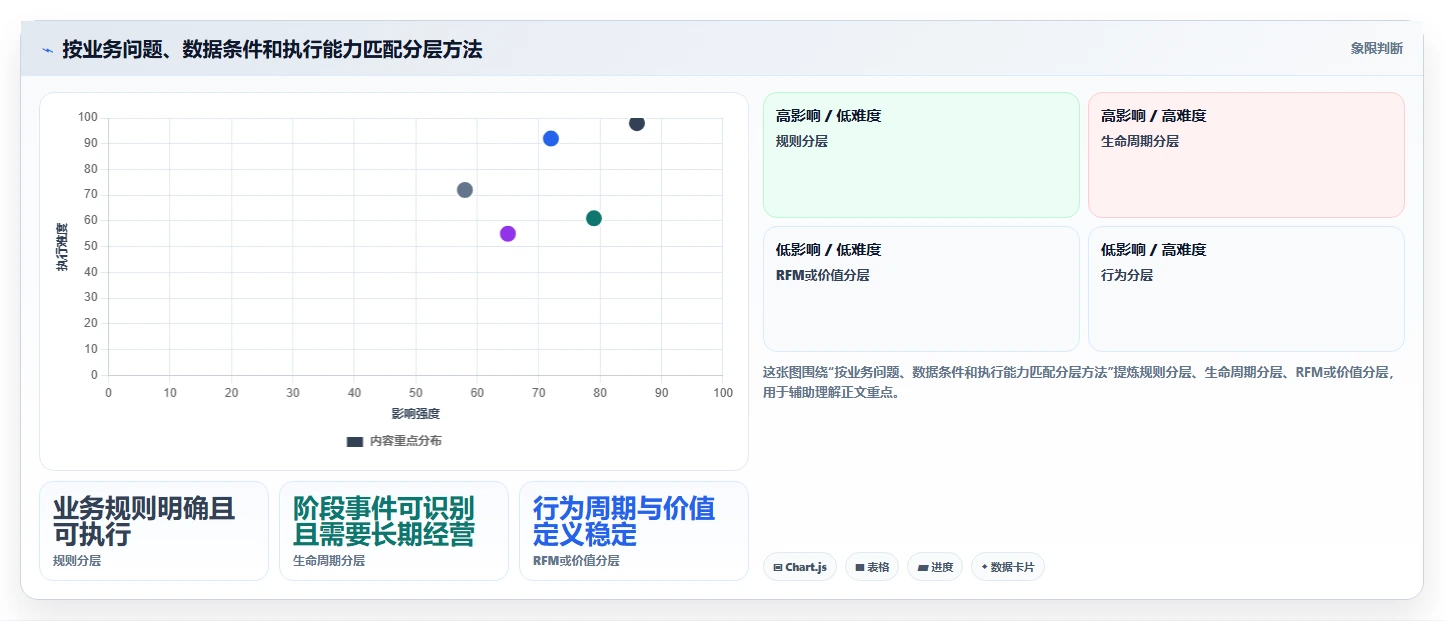Open the 高影响 / 低难度 quadrant card
The width and height of the screenshot is (1444, 621).
click(921, 155)
